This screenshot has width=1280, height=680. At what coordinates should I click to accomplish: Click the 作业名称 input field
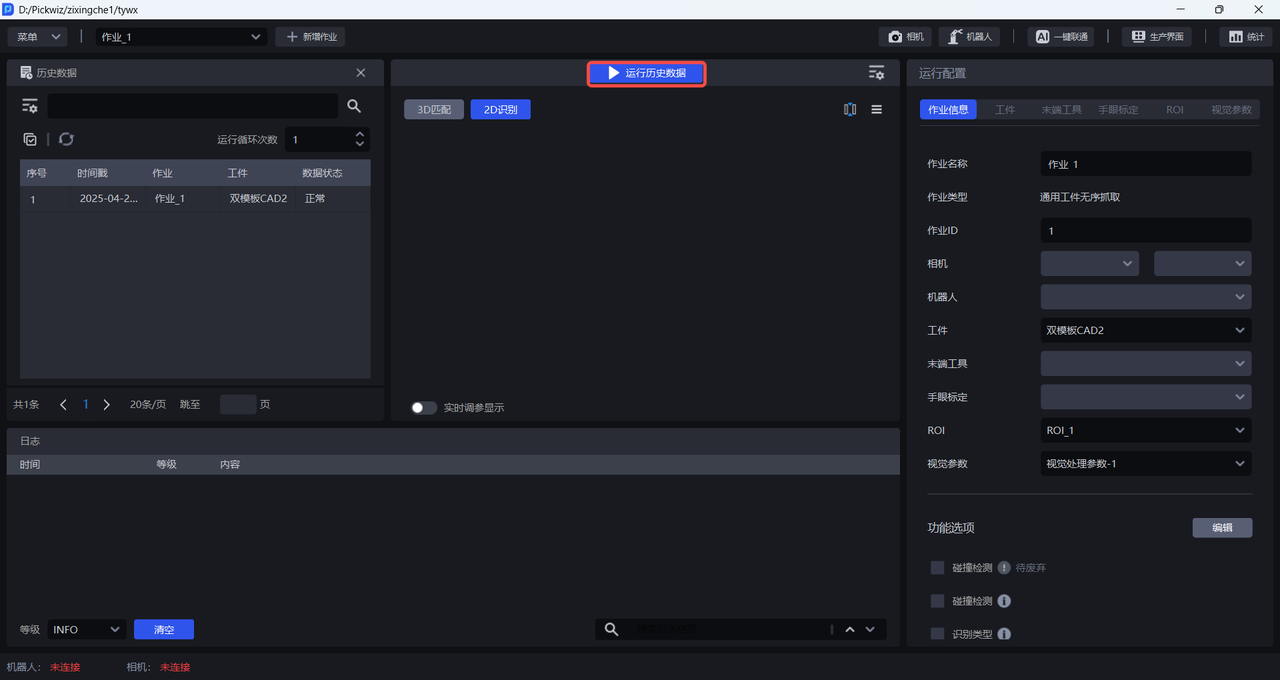pyautogui.click(x=1145, y=164)
